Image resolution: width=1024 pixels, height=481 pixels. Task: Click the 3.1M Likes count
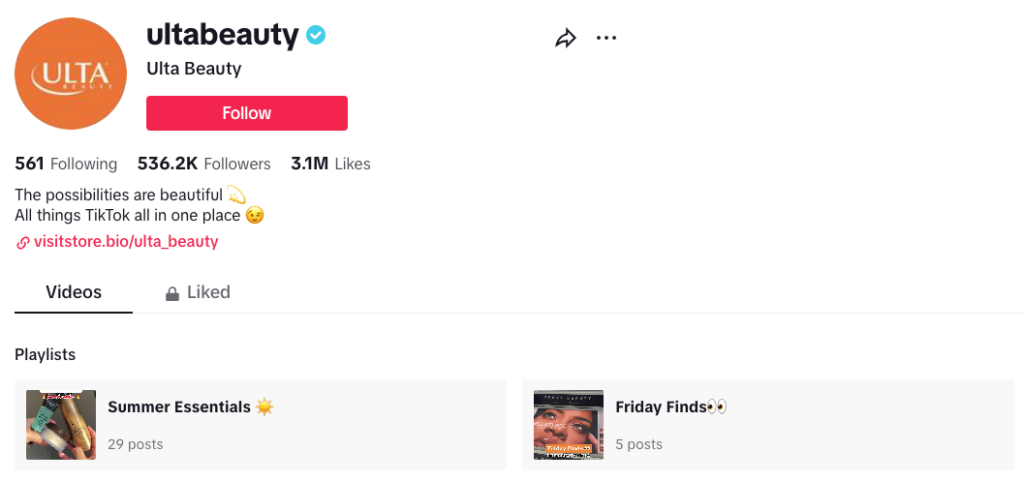pos(330,163)
